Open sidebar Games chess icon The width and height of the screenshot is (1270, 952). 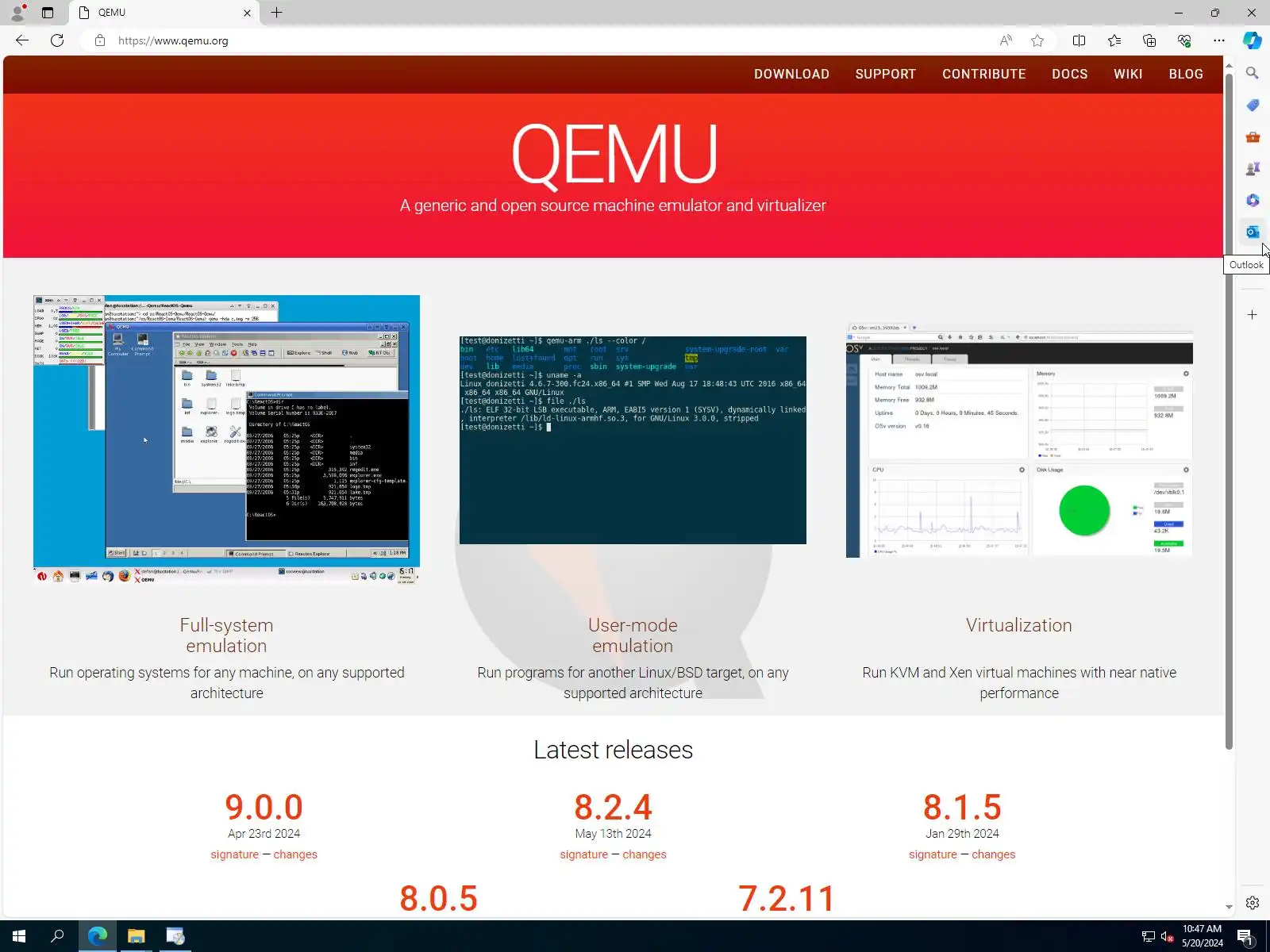[1253, 168]
